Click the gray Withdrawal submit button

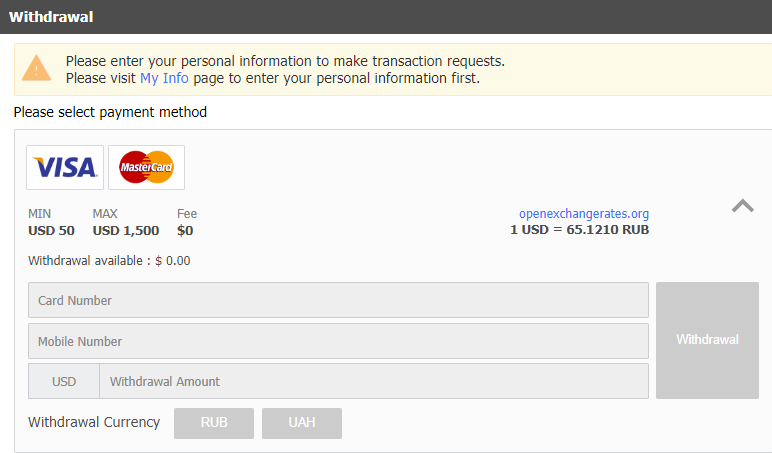point(707,340)
